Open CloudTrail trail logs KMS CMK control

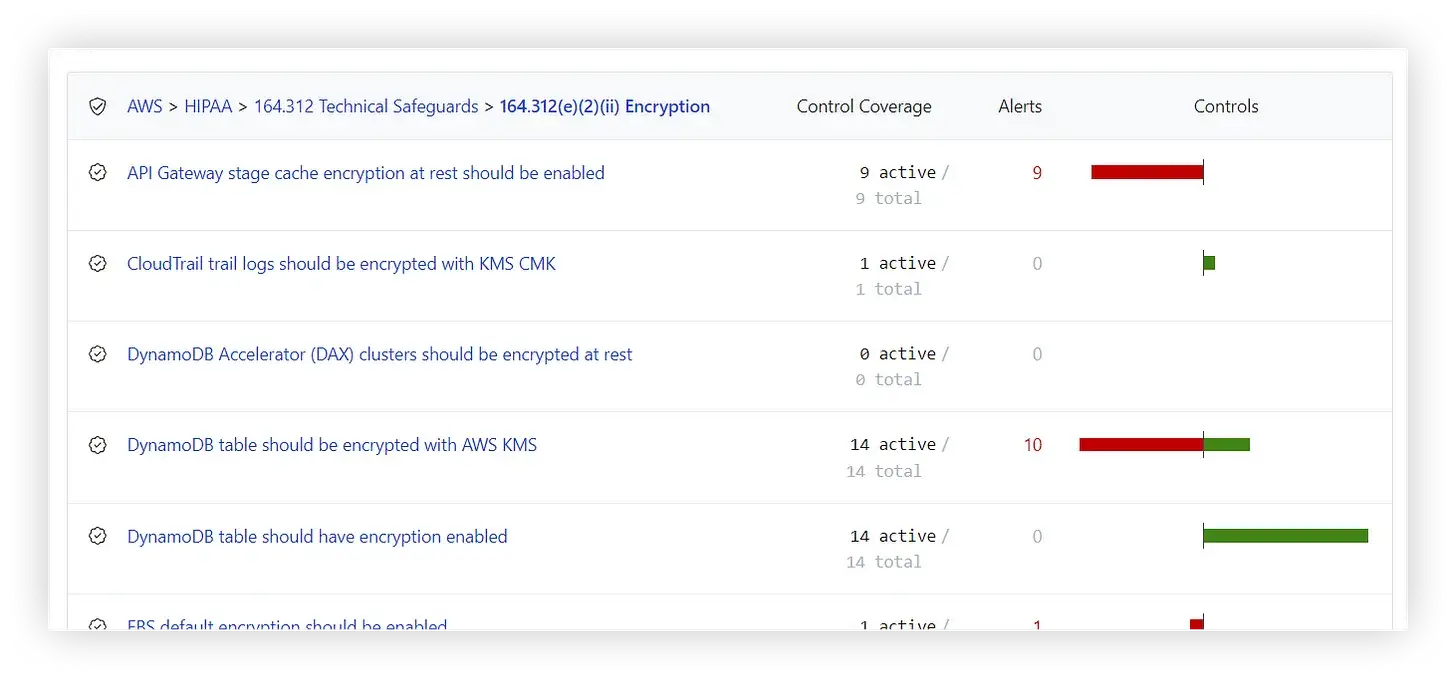(x=341, y=264)
